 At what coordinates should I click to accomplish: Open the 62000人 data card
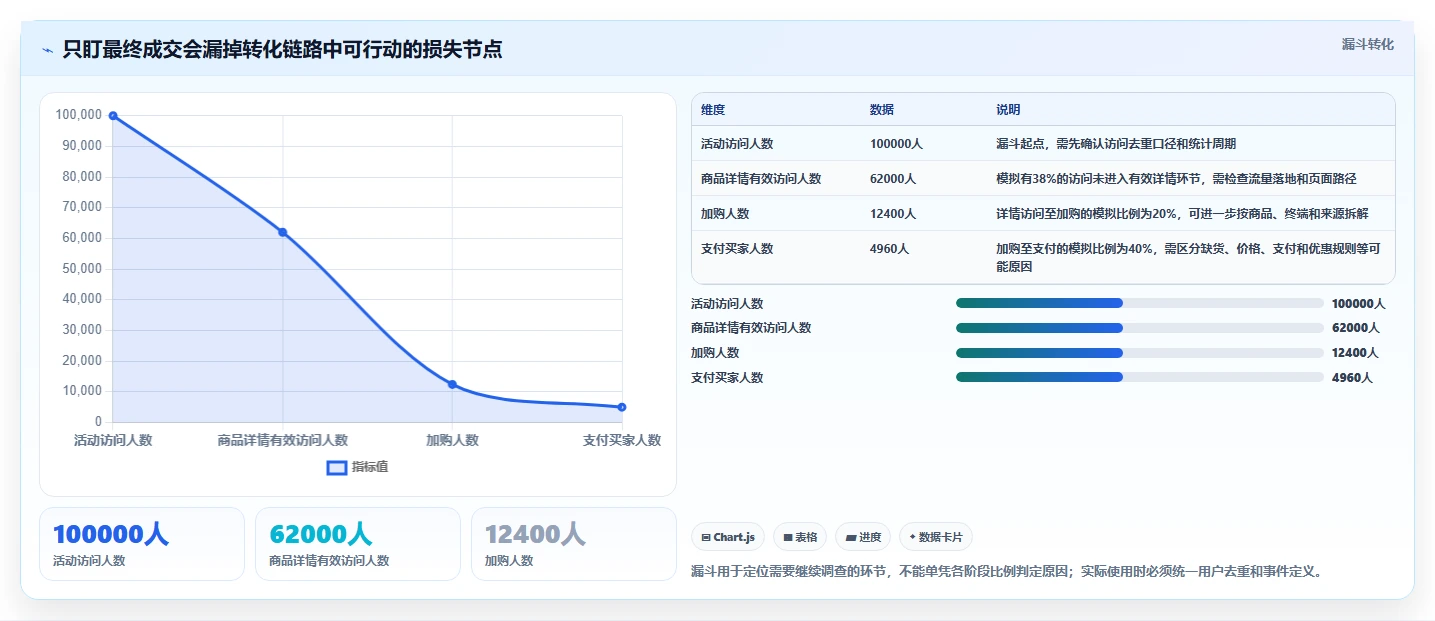358,544
